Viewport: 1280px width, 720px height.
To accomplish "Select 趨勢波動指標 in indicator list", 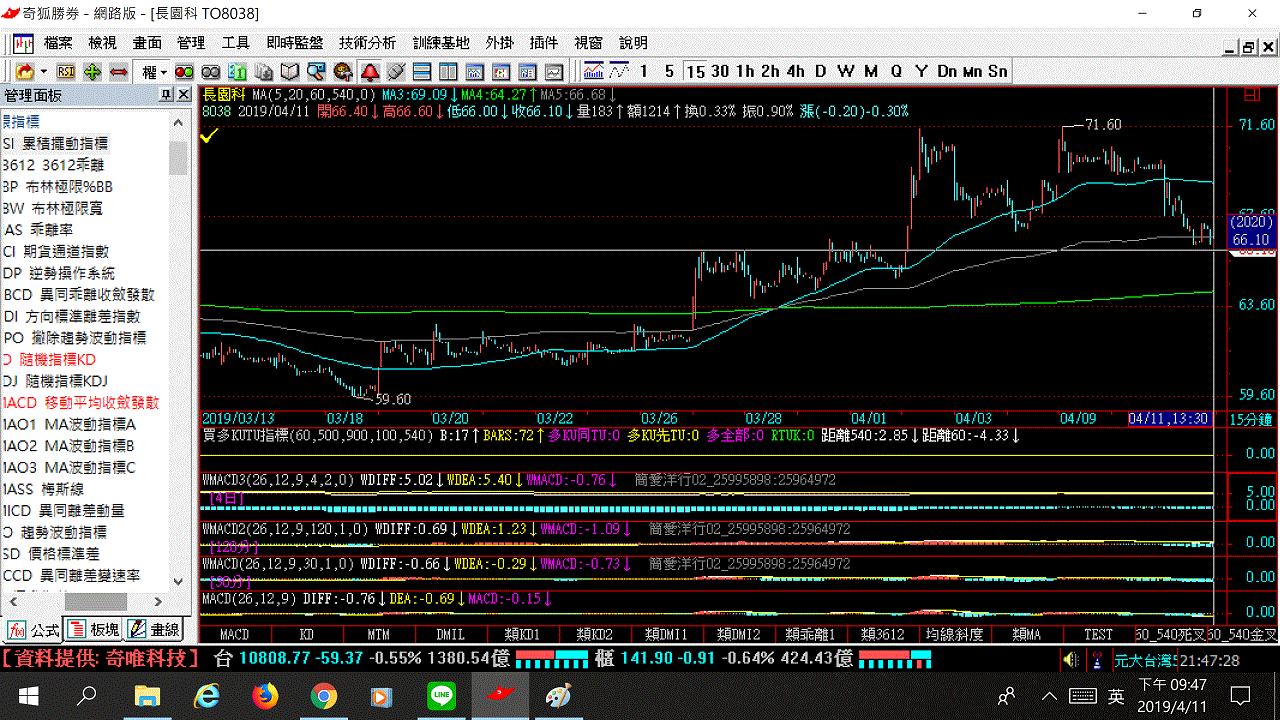I will click(x=62, y=532).
